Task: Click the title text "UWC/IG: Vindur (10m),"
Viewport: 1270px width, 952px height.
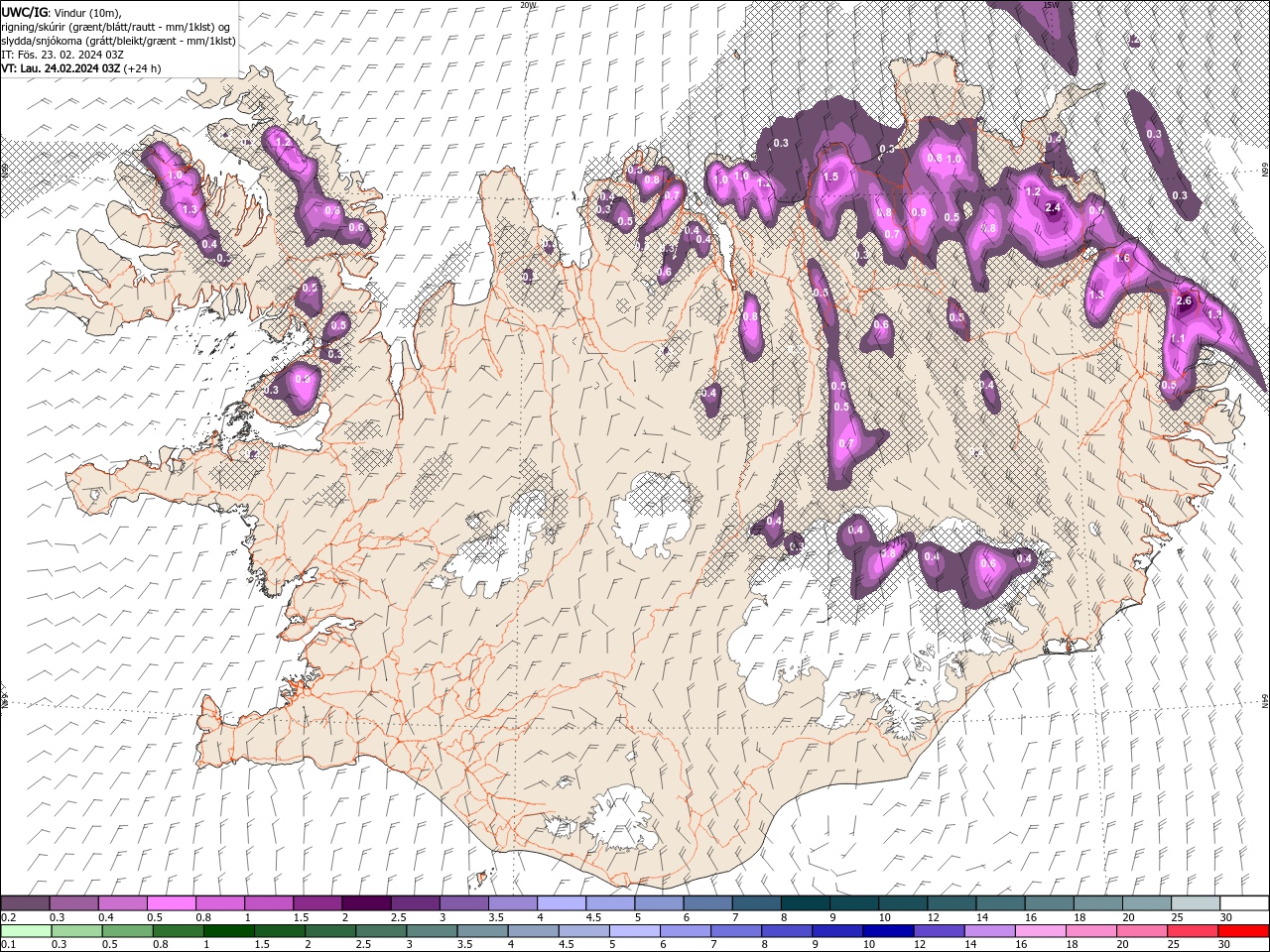Action: tap(61, 12)
